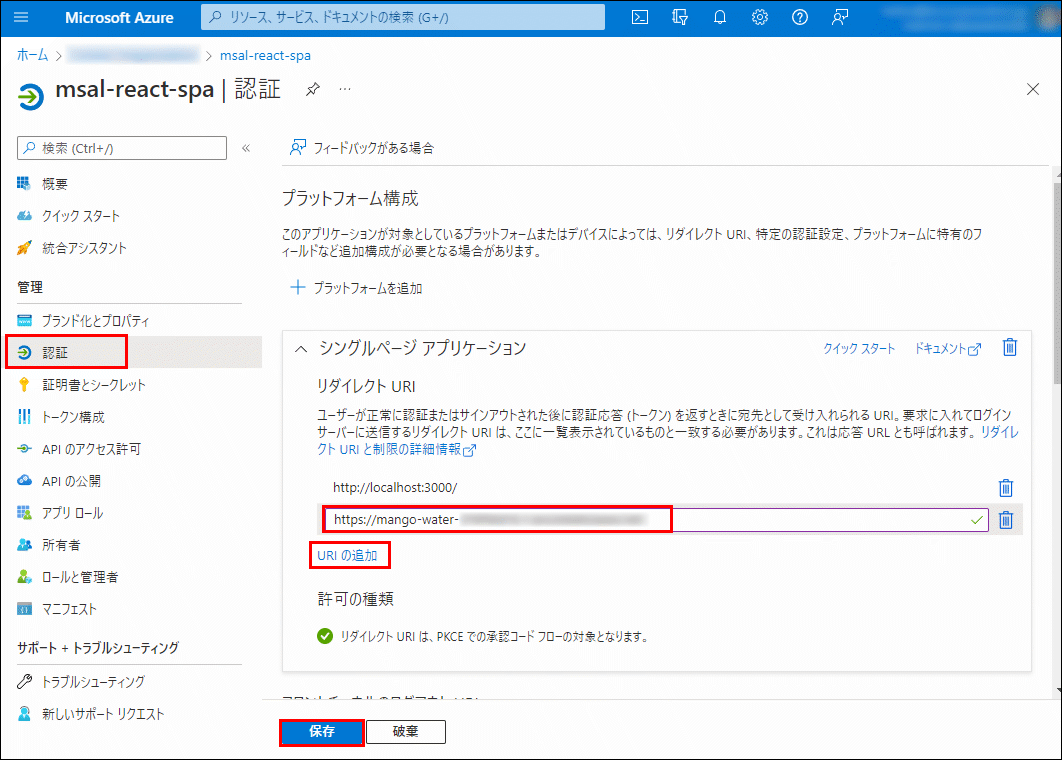
Task: Open the top bar feedback icon
Action: click(840, 17)
